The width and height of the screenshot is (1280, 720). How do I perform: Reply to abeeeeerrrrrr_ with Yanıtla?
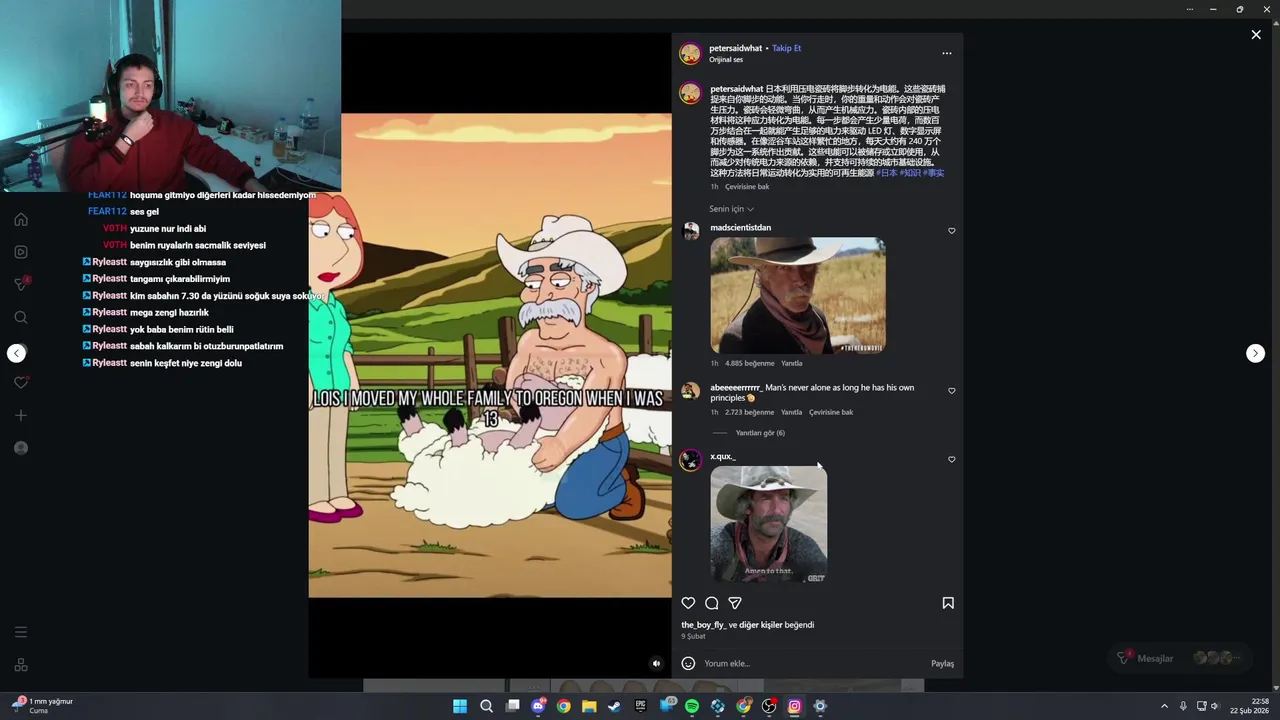[x=791, y=412]
